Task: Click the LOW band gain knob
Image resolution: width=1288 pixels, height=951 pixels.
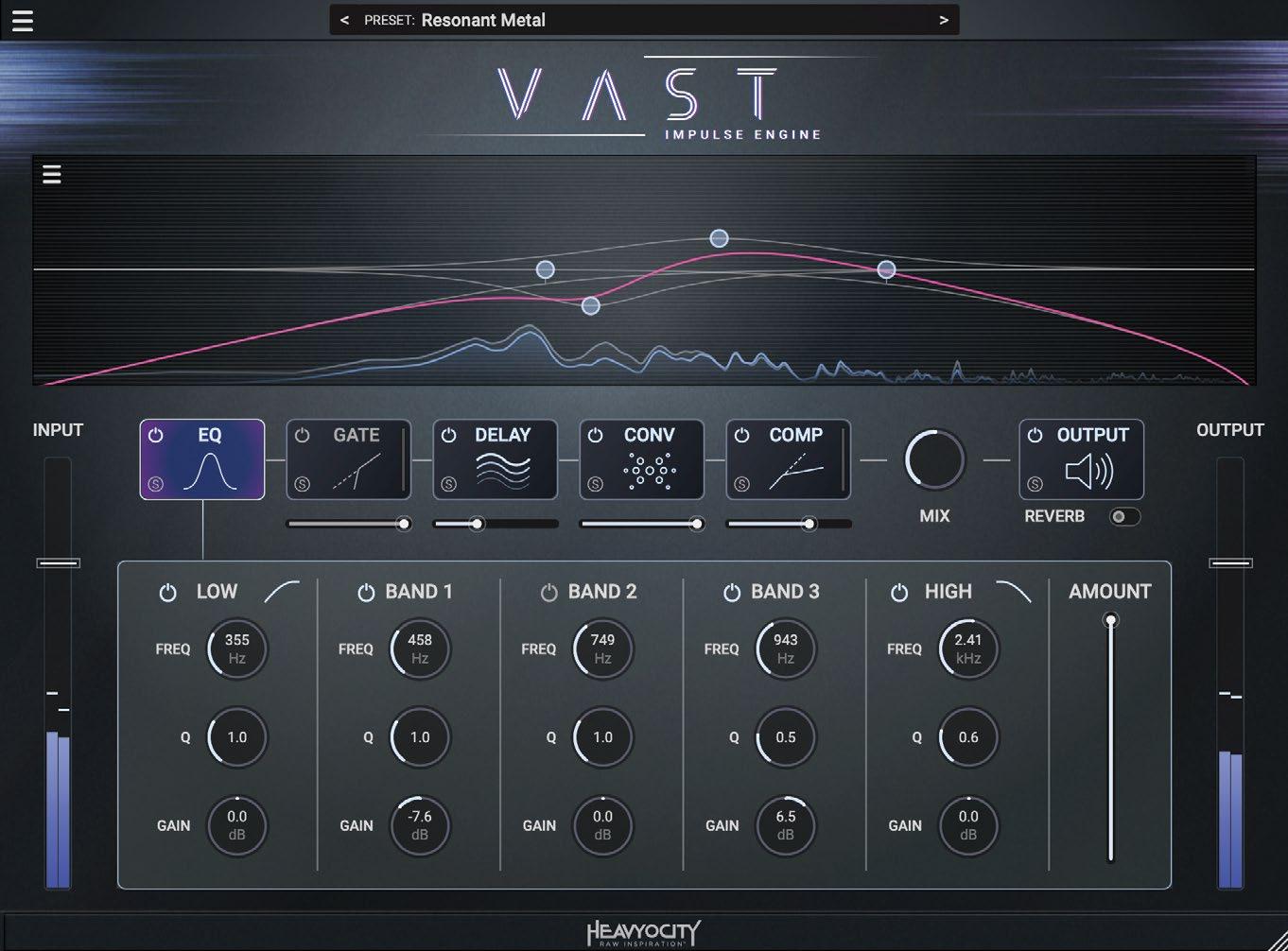Action: tap(237, 825)
